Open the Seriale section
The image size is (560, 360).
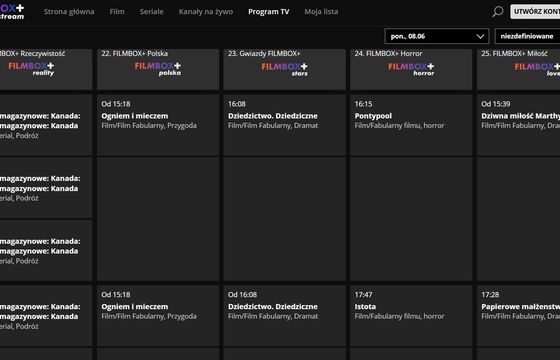(x=151, y=12)
